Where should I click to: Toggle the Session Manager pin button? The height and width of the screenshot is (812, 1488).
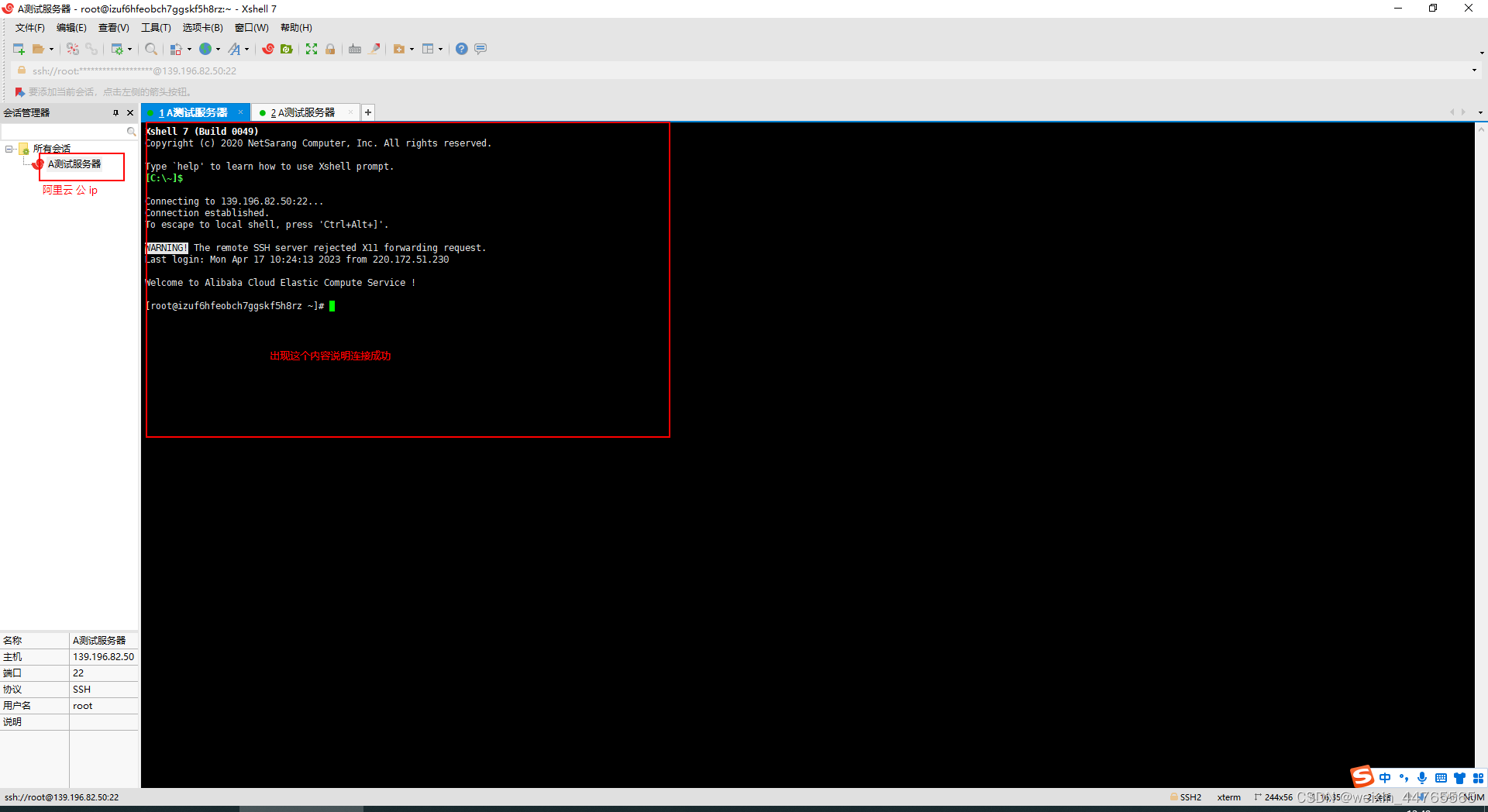pyautogui.click(x=116, y=113)
